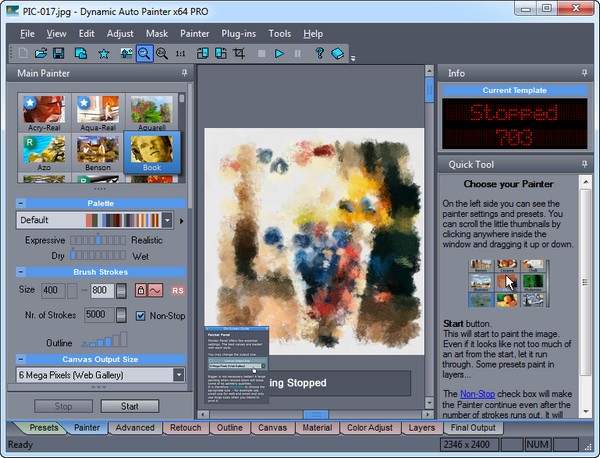Toggle the brush curve icon beside lock
600x458 pixels.
pos(156,290)
